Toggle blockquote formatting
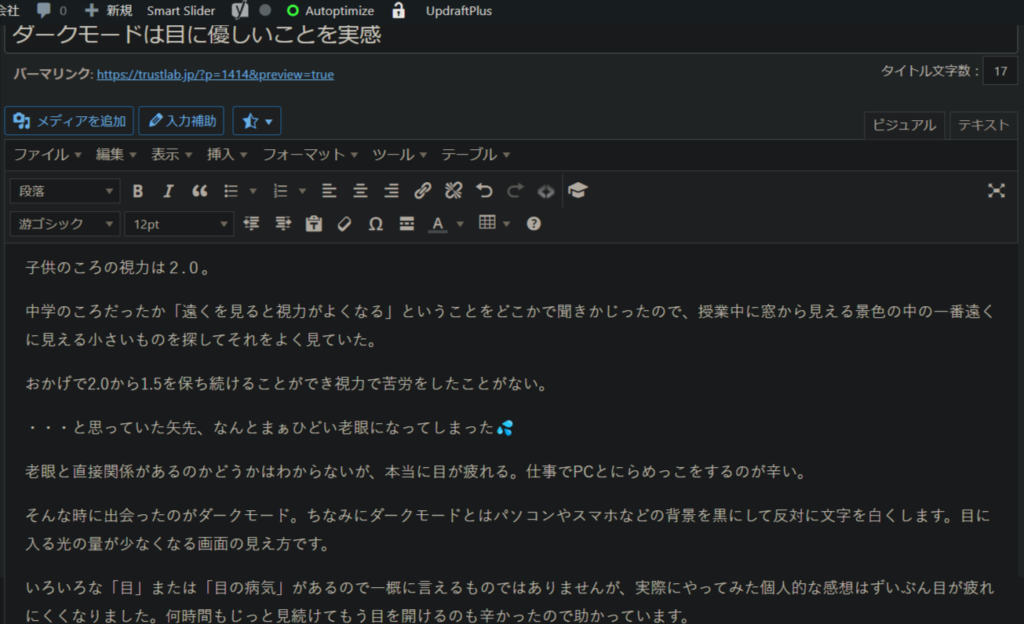Screen dimensions: 1024x624 click(x=199, y=191)
